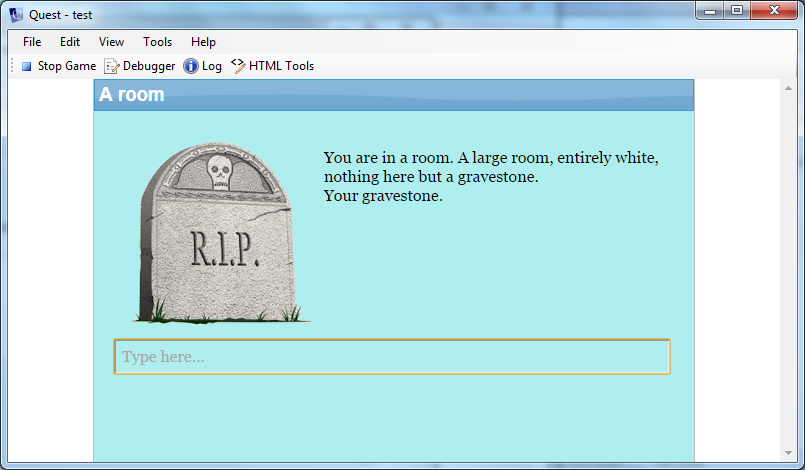Open the Tools menu
The height and width of the screenshot is (470, 805).
coord(157,42)
